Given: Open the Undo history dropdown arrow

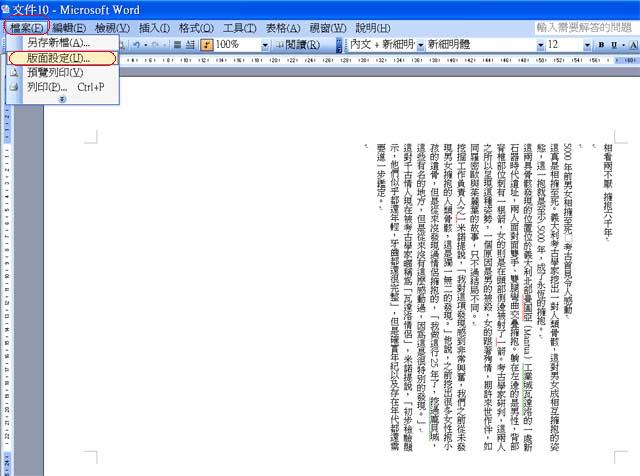Looking at the screenshot, I should (145, 45).
